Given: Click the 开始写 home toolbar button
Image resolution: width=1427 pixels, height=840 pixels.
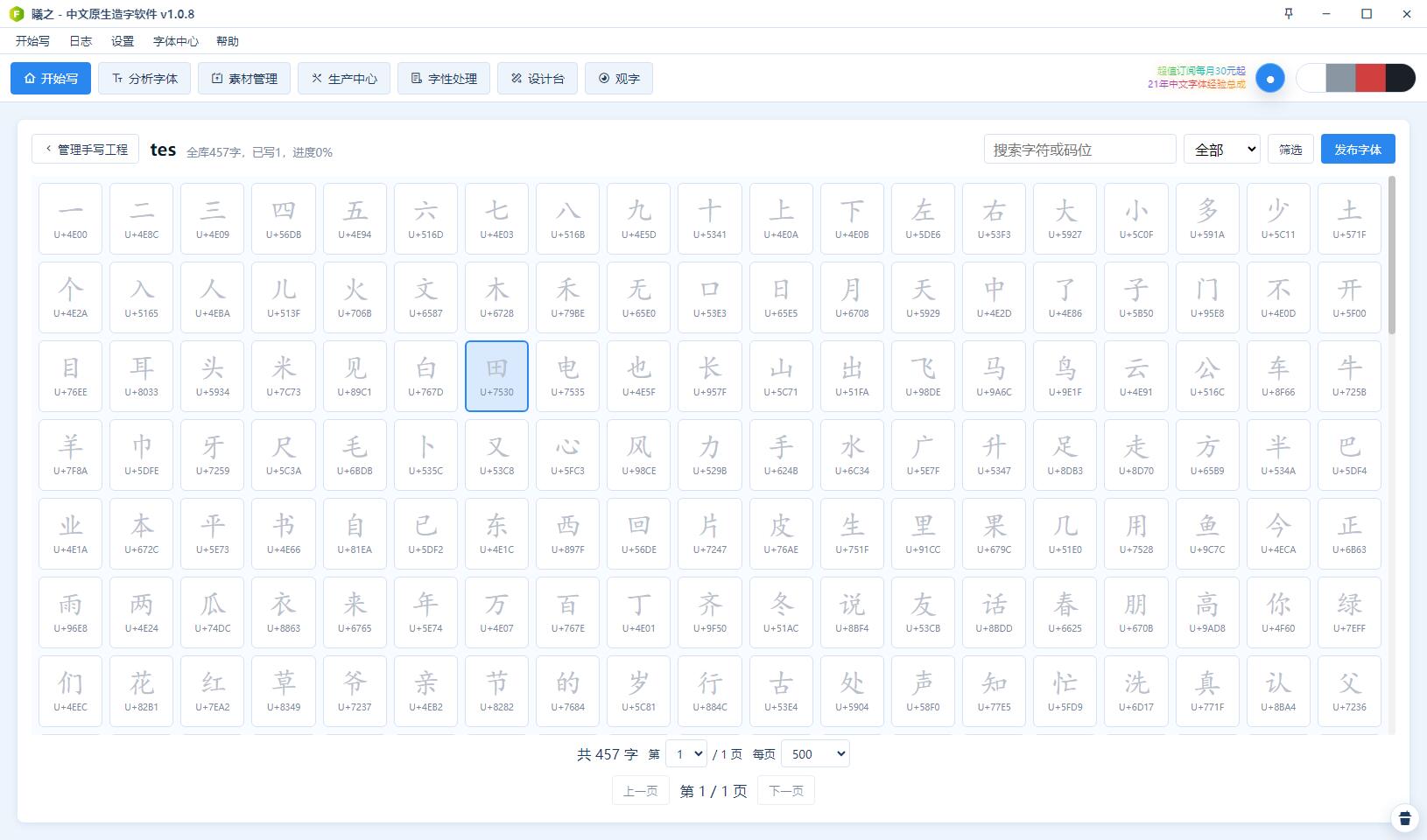Looking at the screenshot, I should (x=51, y=79).
